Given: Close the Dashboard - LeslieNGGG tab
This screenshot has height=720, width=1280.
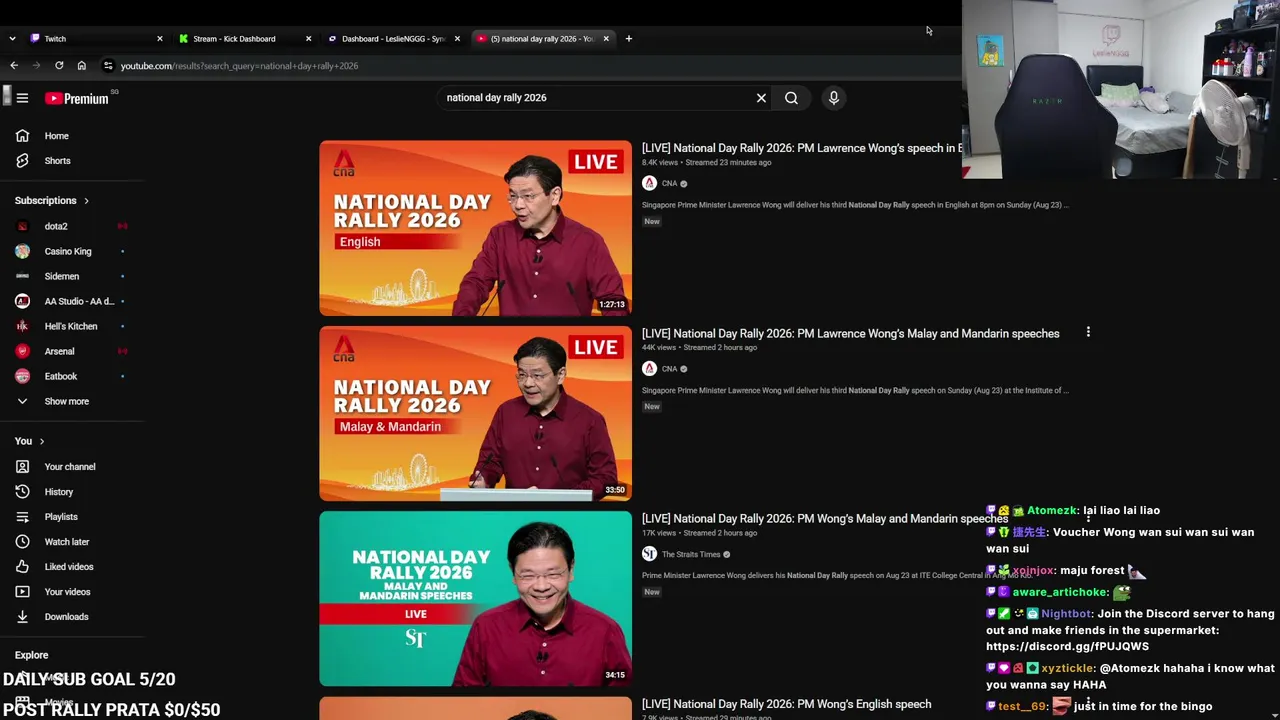Looking at the screenshot, I should (457, 39).
